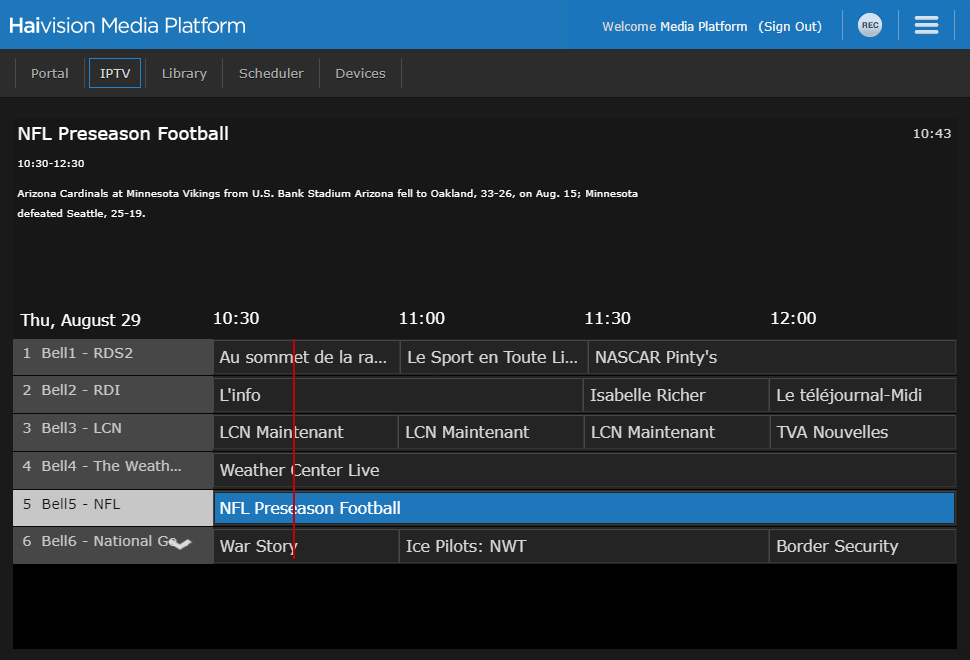The image size is (970, 660).
Task: Click the Sign Out link
Action: click(790, 25)
